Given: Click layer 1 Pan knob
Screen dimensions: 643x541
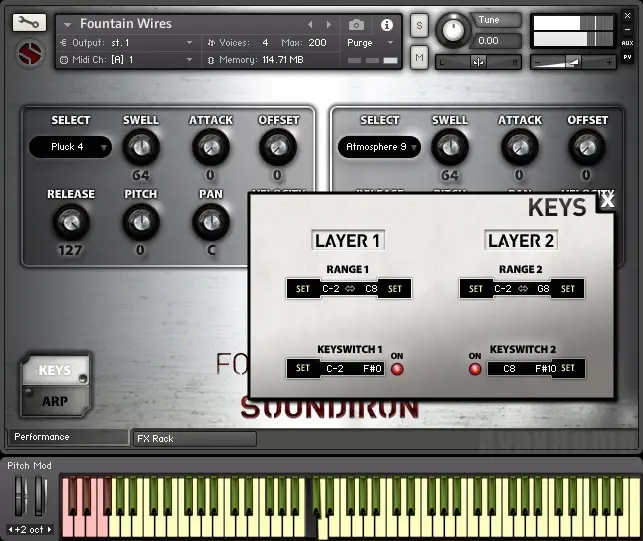Looking at the screenshot, I should click(211, 222).
